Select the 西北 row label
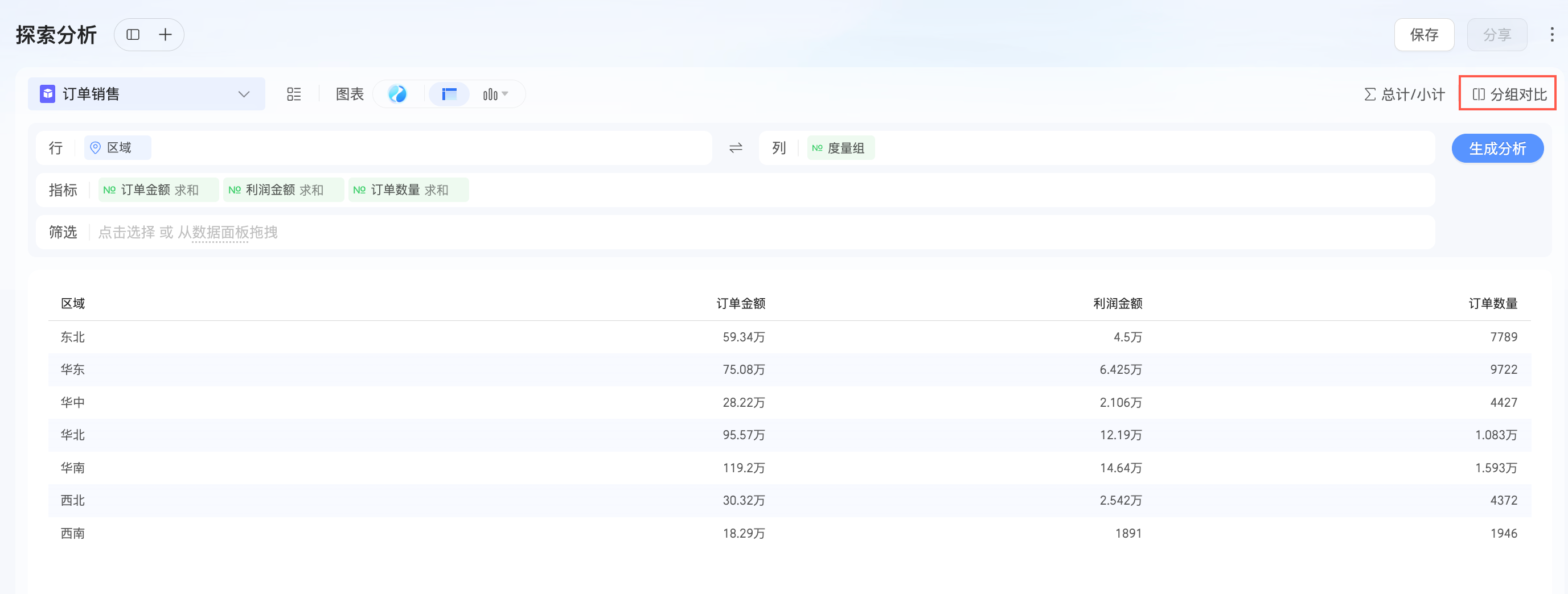The image size is (1568, 594). (72, 500)
